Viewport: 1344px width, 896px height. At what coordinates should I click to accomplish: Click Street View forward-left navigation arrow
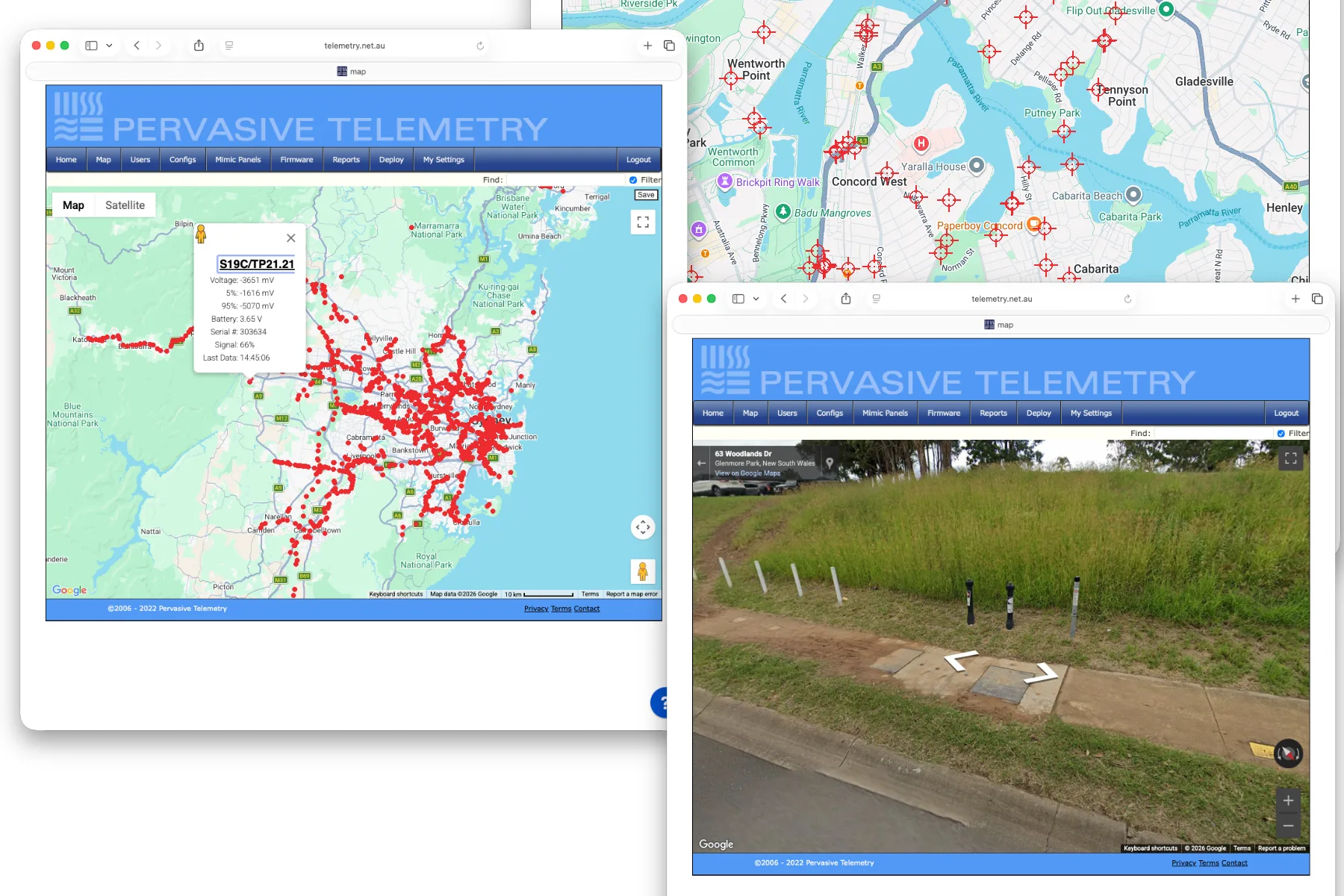tap(961, 659)
